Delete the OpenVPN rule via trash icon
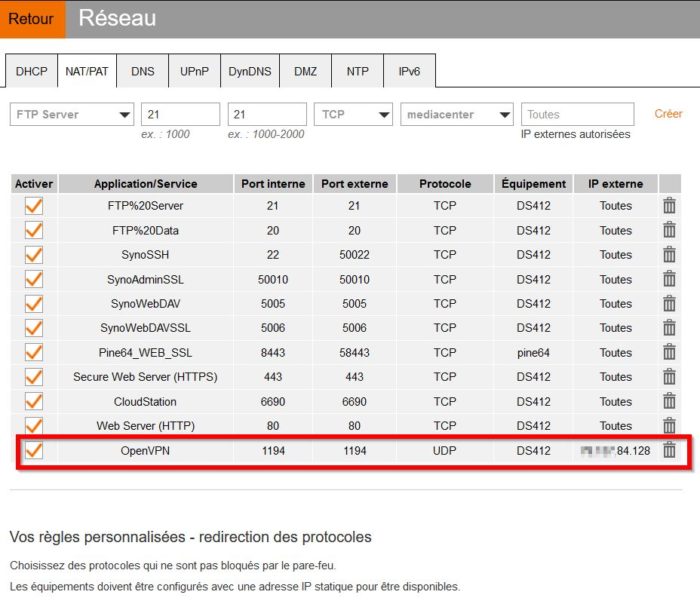Screen dimensions: 700x607 coord(669,451)
